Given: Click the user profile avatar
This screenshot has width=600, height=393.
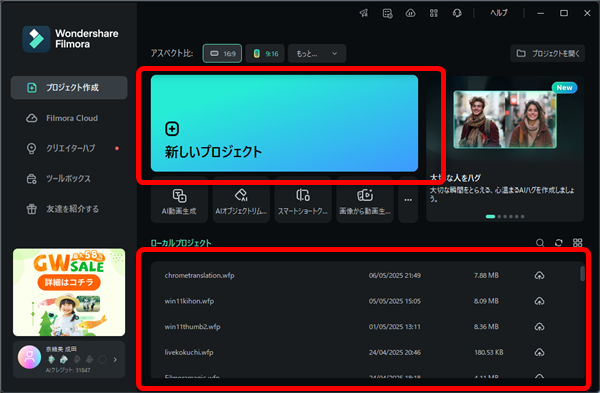Looking at the screenshot, I should pos(29,357).
